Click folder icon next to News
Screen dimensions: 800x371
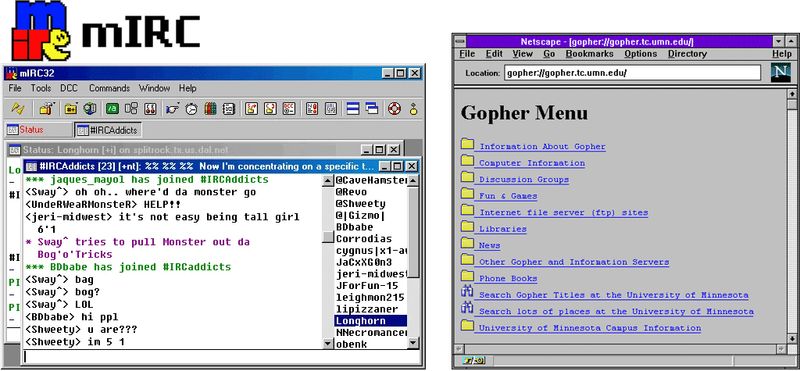coord(467,243)
